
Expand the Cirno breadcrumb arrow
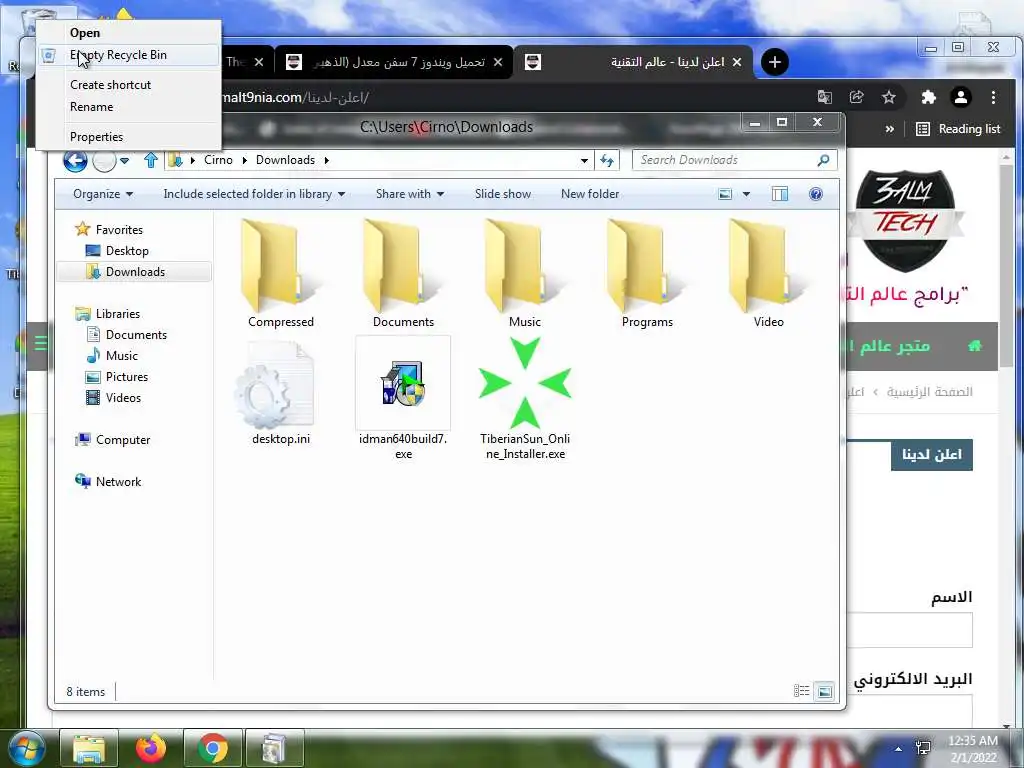pos(244,160)
